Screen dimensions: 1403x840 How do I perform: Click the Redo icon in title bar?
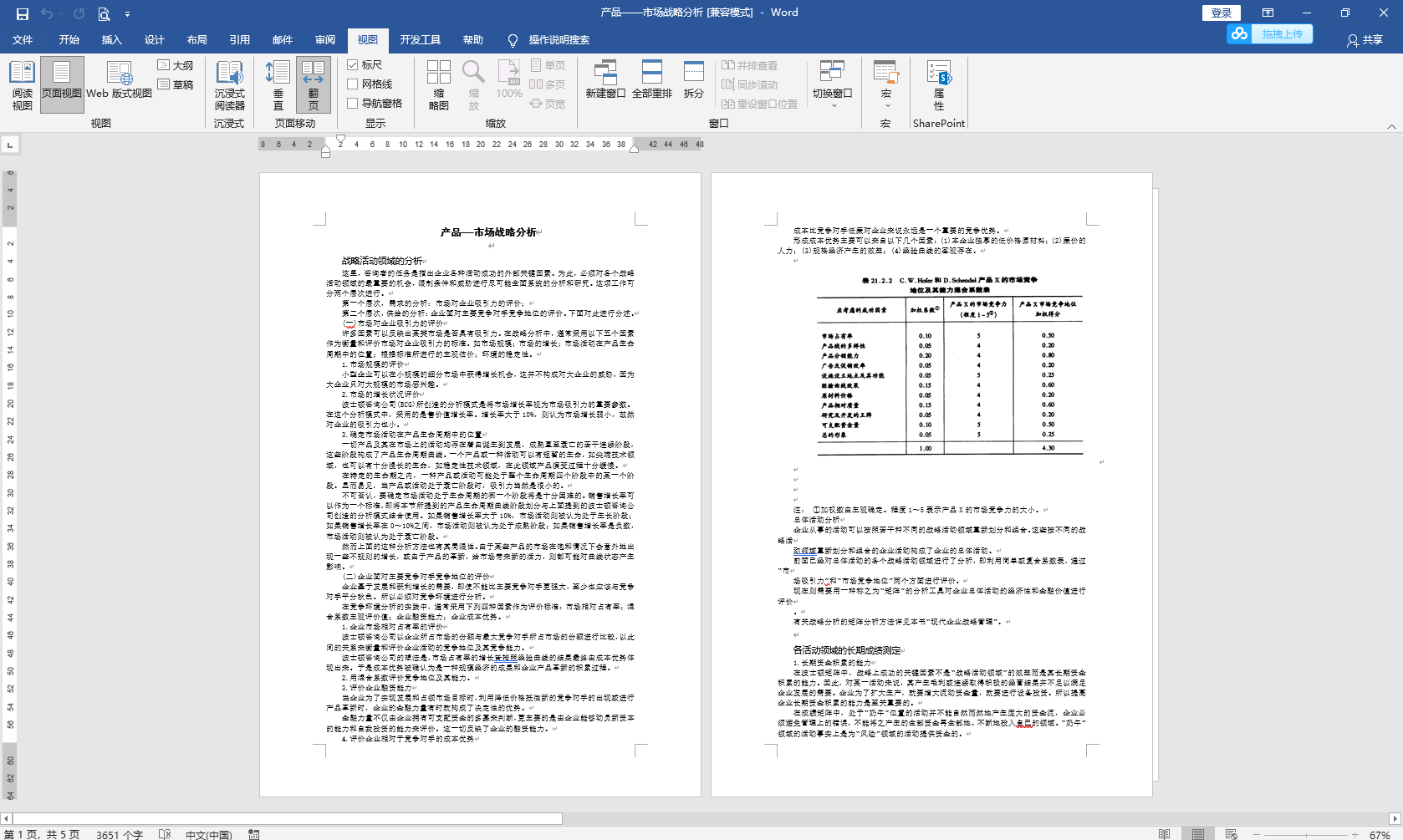pyautogui.click(x=79, y=13)
